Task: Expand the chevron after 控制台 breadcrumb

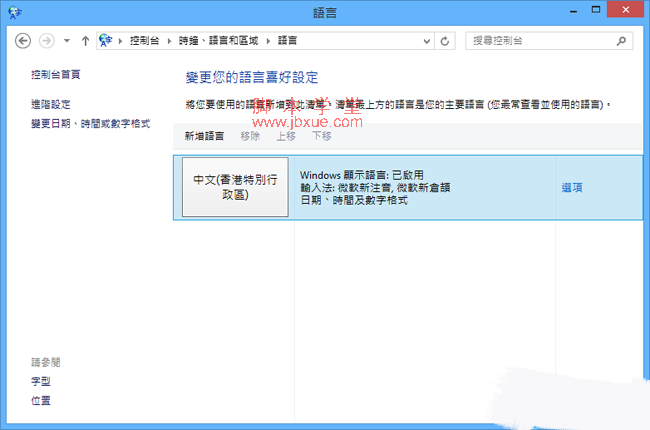Action: tap(169, 41)
